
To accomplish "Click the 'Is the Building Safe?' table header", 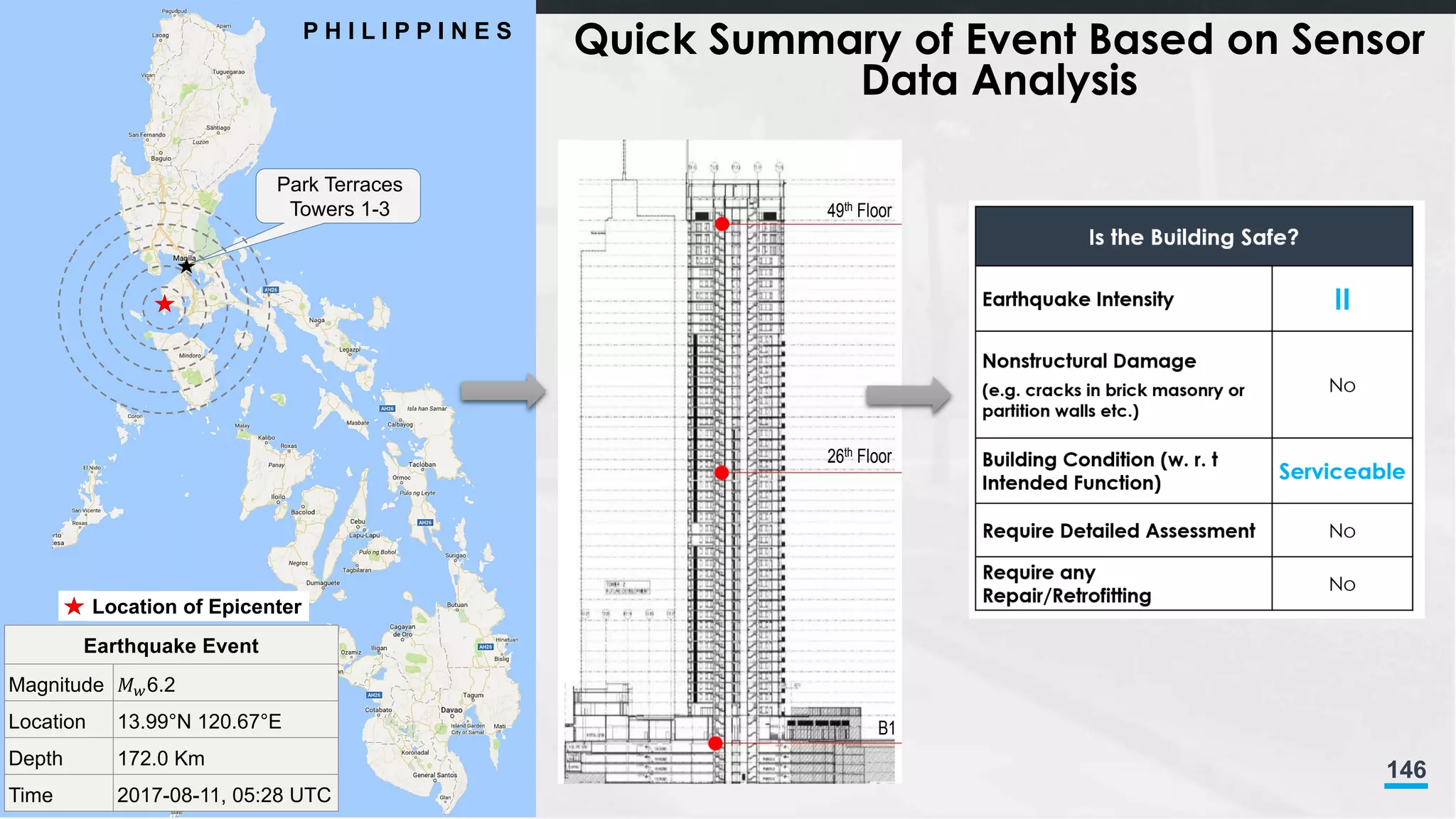I will click(1194, 237).
